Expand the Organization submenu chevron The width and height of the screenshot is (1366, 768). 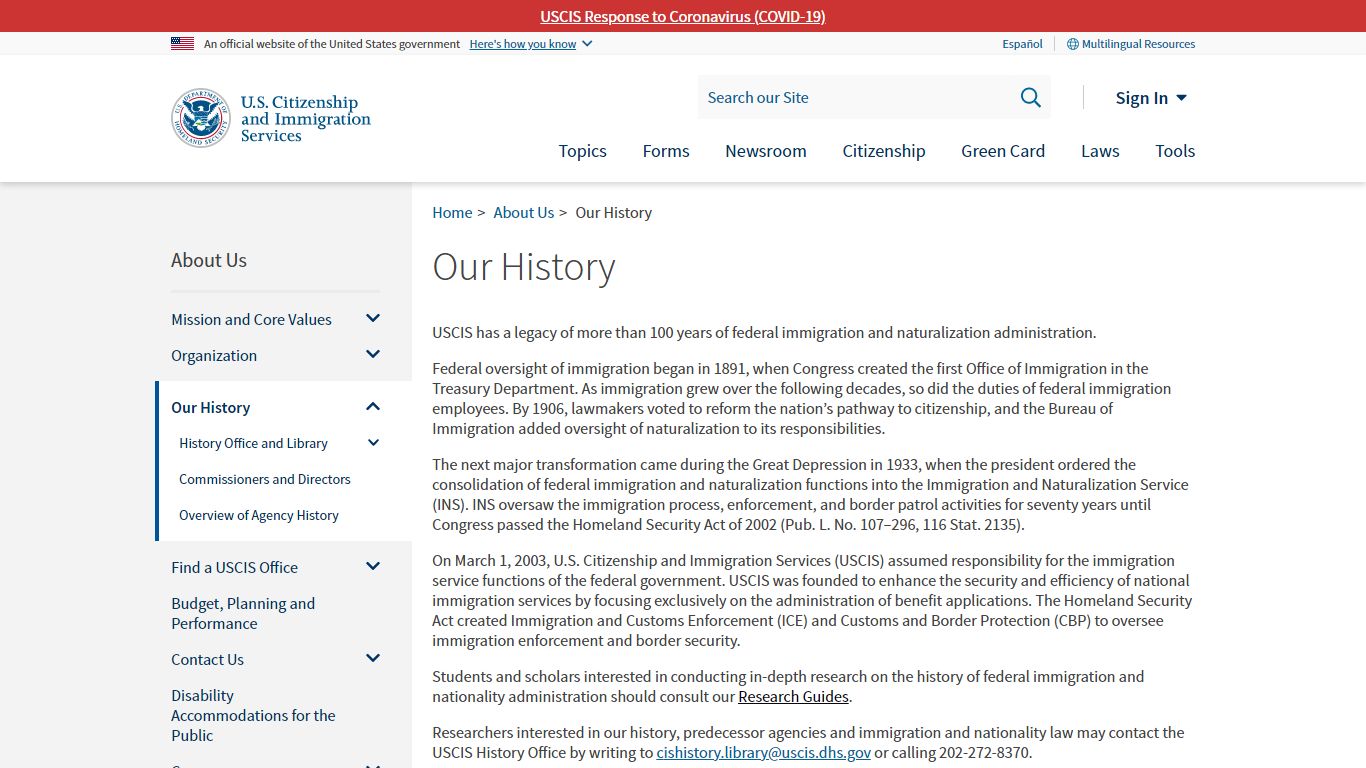pyautogui.click(x=373, y=355)
